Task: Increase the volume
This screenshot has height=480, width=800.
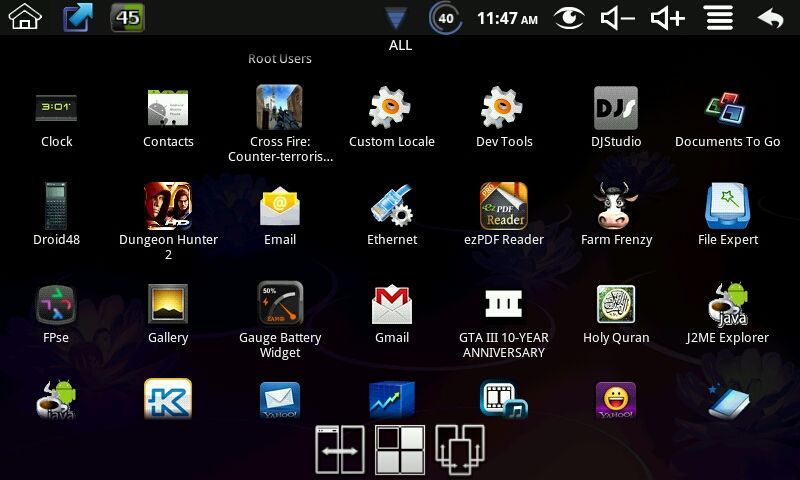Action: (667, 18)
